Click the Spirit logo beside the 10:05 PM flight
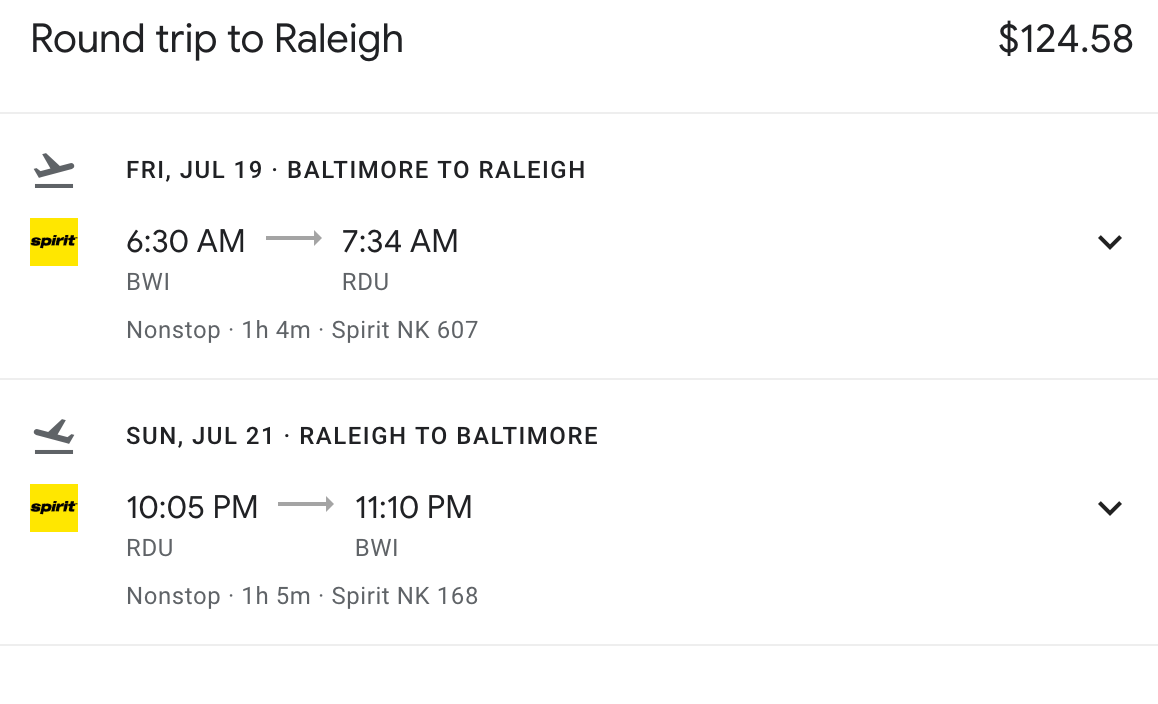This screenshot has width=1158, height=704. [x=54, y=508]
